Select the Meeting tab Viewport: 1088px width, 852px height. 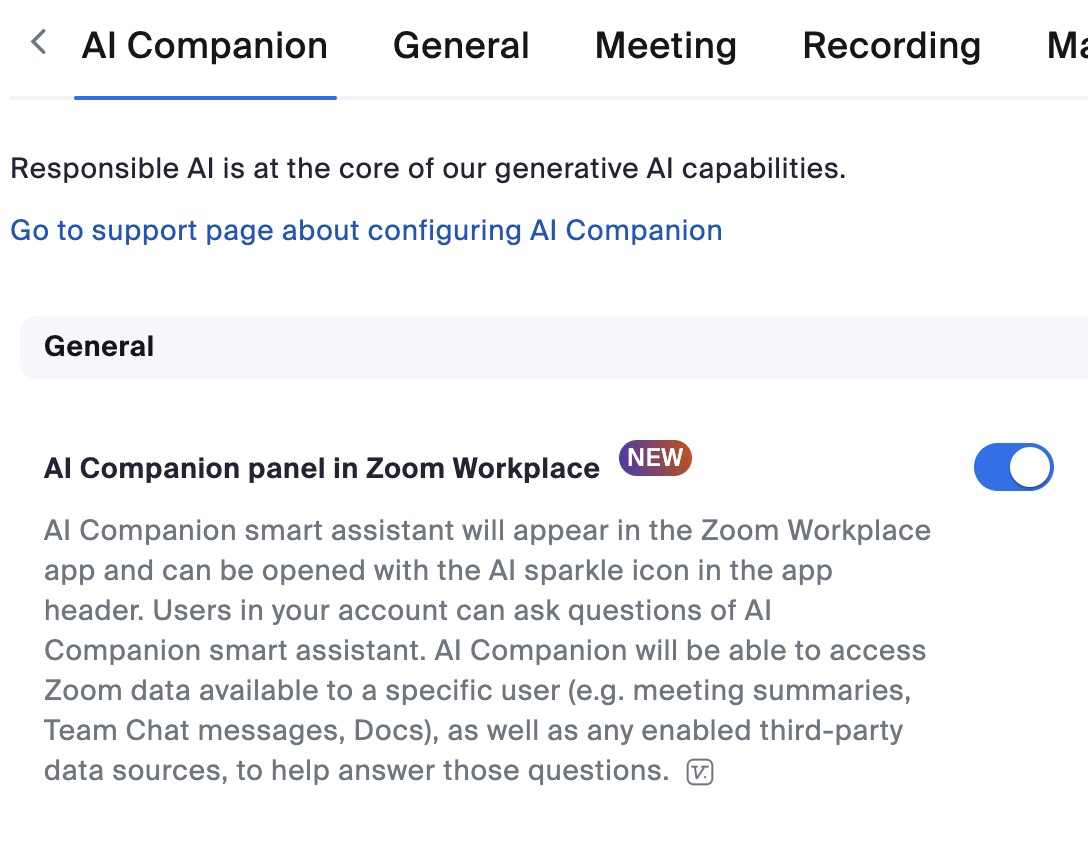(x=665, y=45)
